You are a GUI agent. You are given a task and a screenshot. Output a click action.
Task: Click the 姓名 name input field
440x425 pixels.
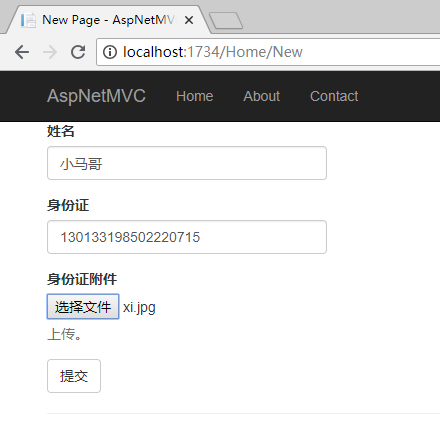187,163
